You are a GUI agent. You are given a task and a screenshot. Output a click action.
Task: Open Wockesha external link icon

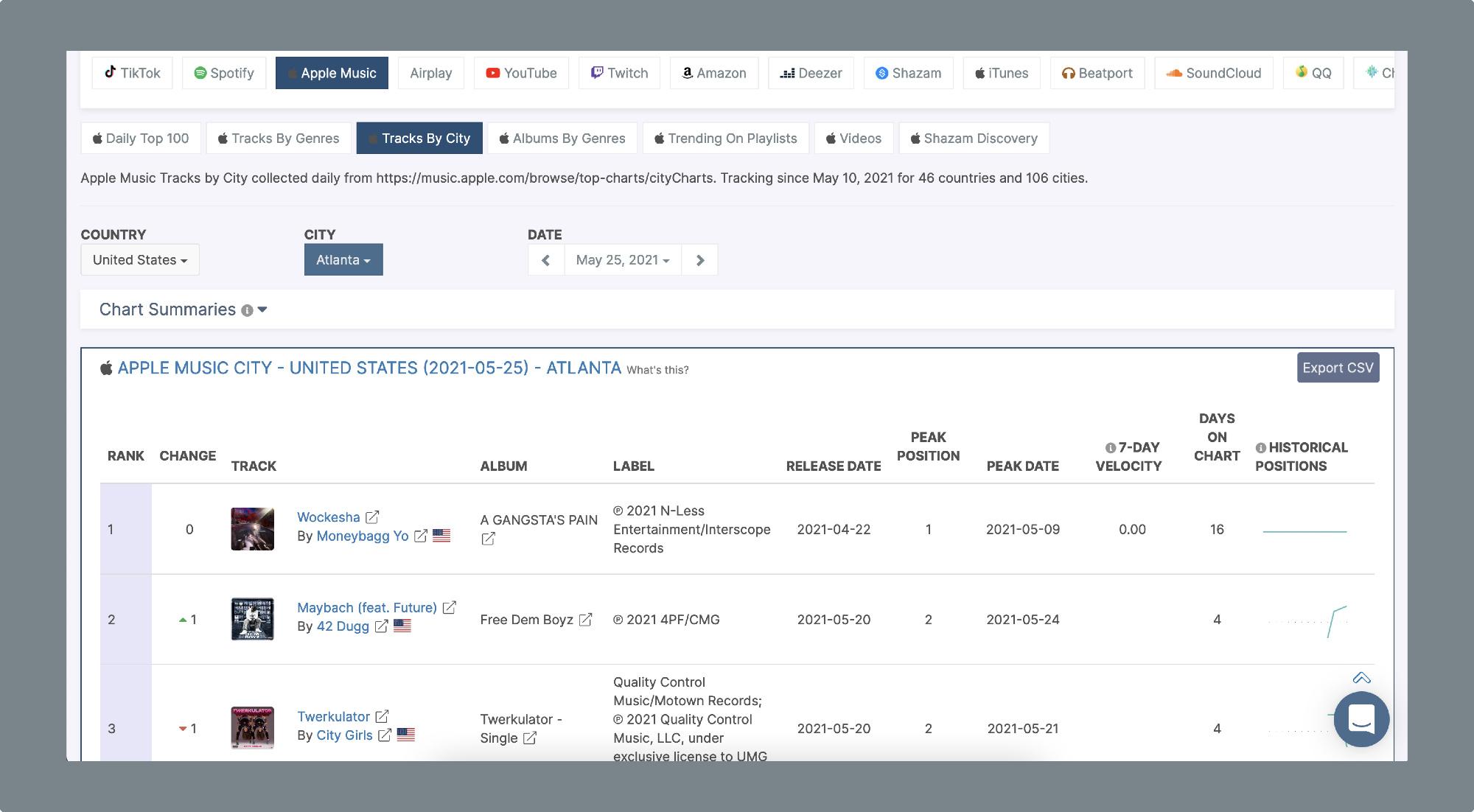372,517
